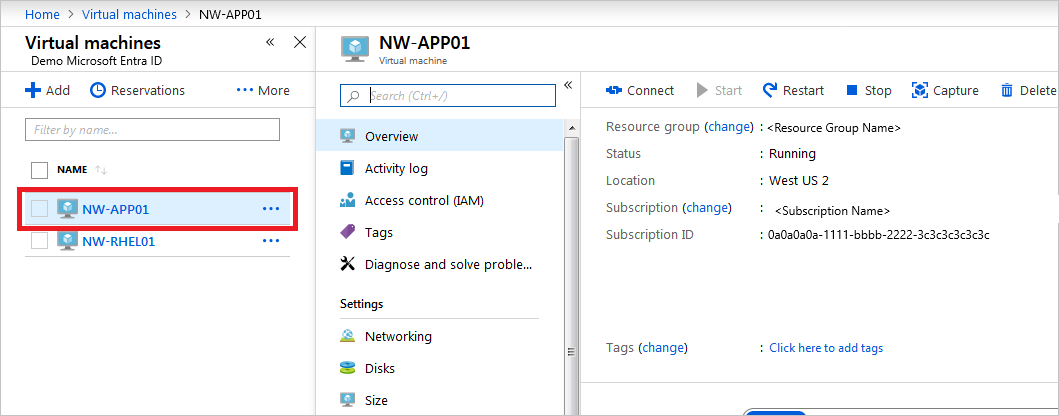Click the Diagnose wrench icon
1059x416 pixels.
click(348, 264)
